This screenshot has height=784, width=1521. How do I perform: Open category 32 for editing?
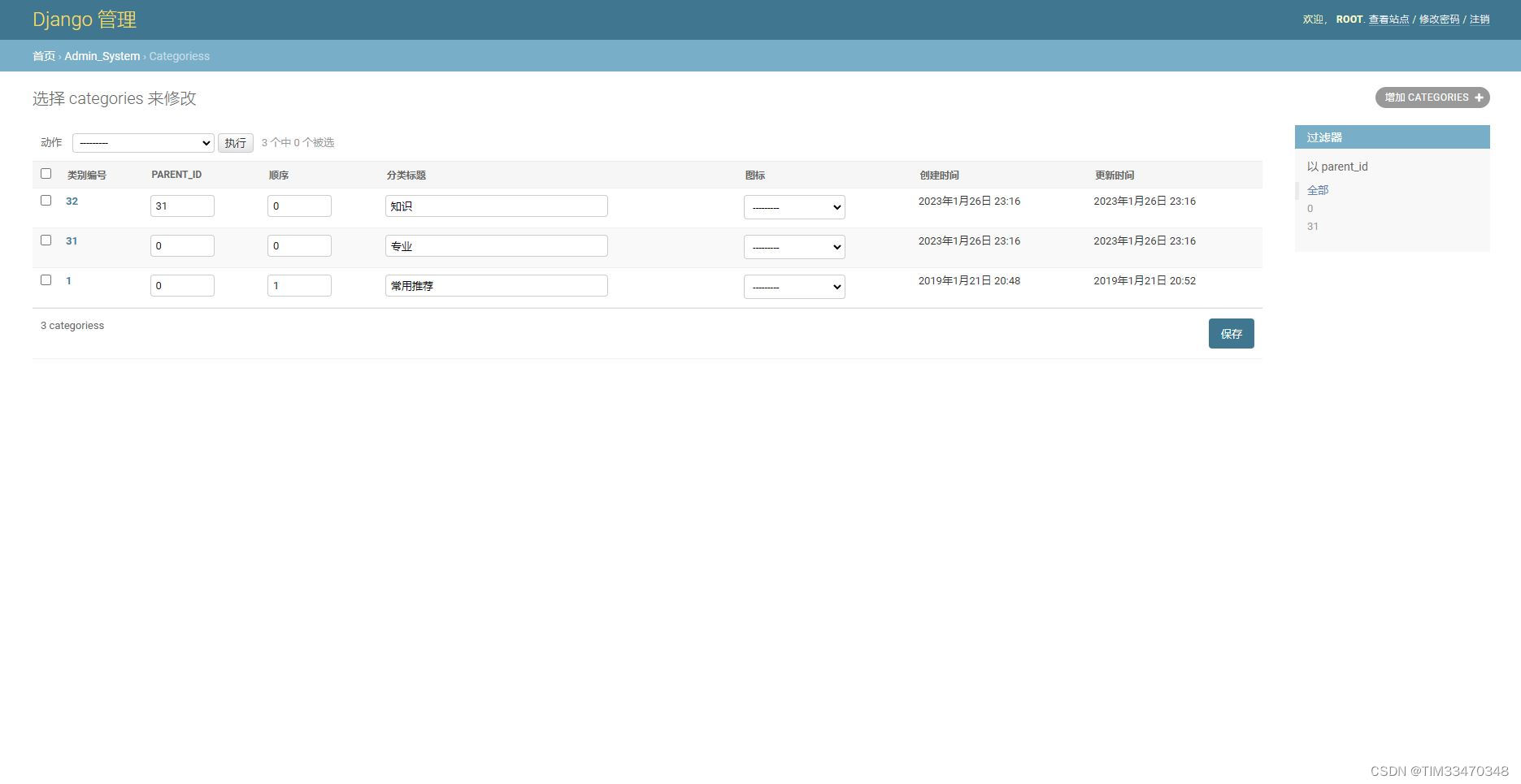pyautogui.click(x=72, y=201)
